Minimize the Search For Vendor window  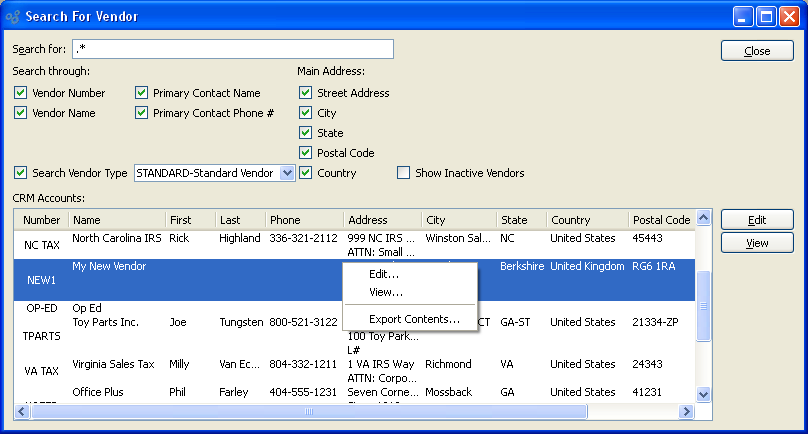point(743,16)
